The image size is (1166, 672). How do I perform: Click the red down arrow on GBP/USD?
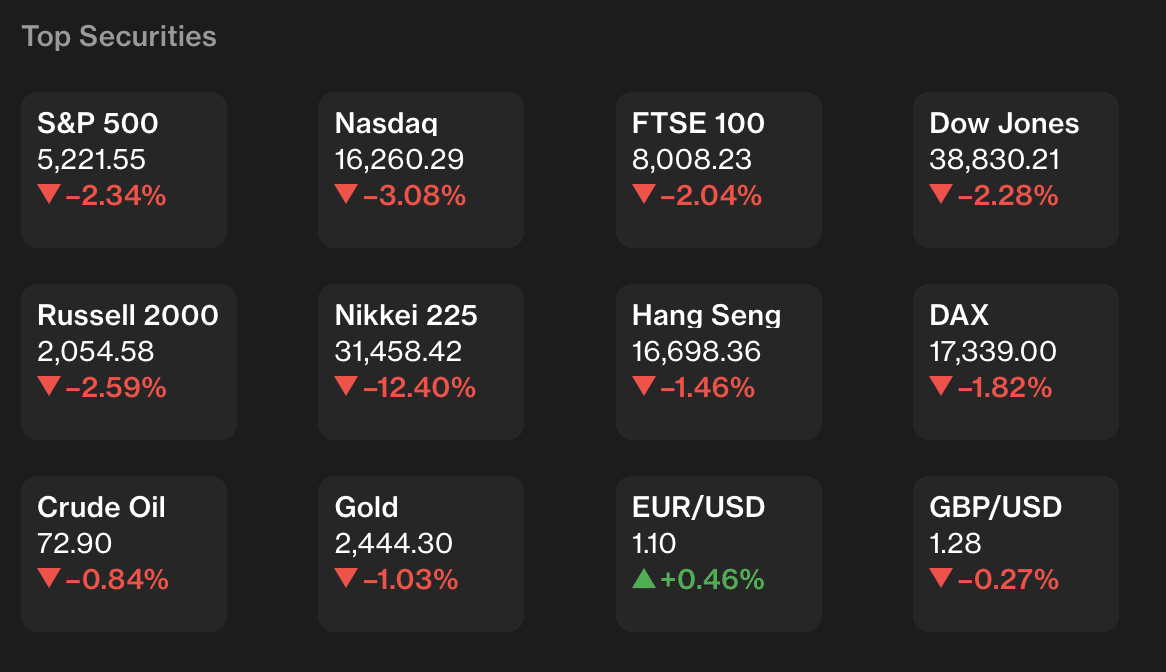coord(941,578)
